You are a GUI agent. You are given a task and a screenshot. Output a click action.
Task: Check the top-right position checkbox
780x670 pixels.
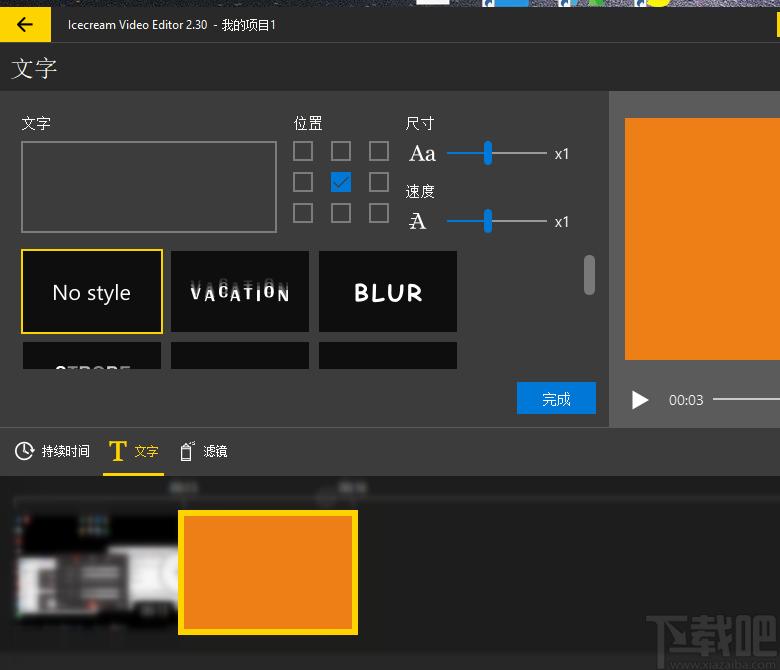tap(379, 151)
